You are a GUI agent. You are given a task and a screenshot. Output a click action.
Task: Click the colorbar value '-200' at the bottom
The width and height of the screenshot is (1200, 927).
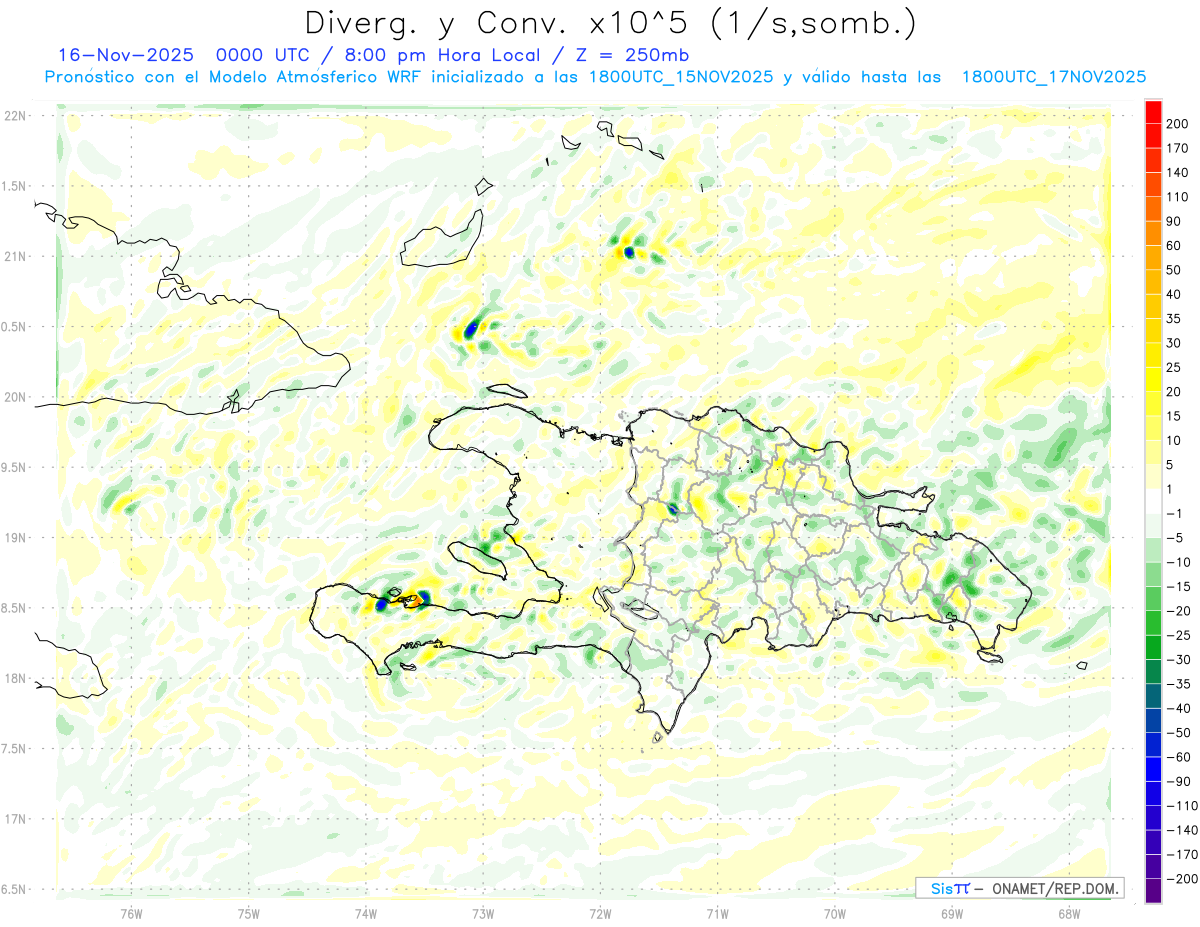point(1182,879)
